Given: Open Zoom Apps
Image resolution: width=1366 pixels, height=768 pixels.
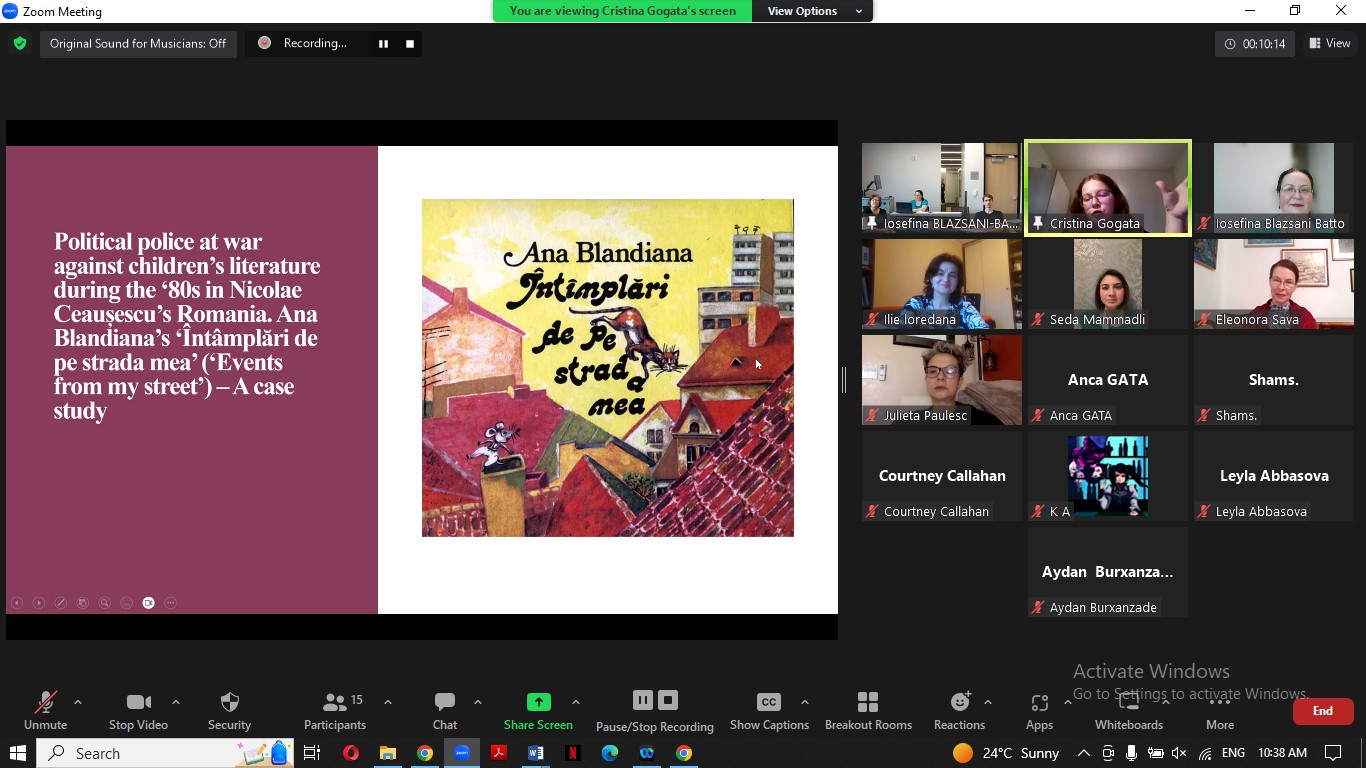Looking at the screenshot, I should pos(1039,711).
